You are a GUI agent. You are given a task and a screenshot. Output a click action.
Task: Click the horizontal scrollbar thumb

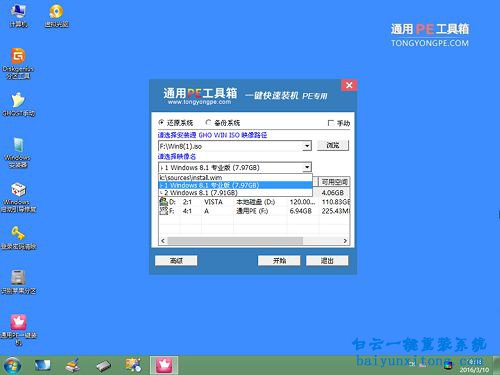click(x=235, y=240)
